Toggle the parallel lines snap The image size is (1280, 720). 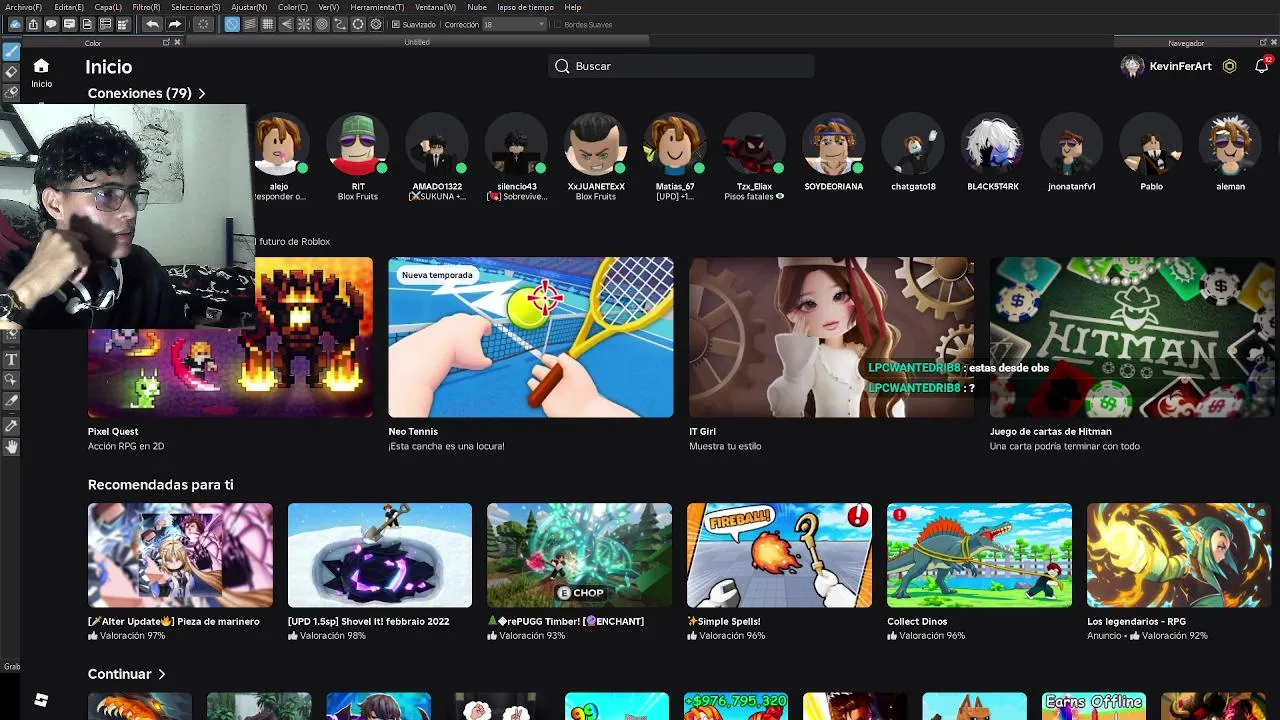point(250,24)
